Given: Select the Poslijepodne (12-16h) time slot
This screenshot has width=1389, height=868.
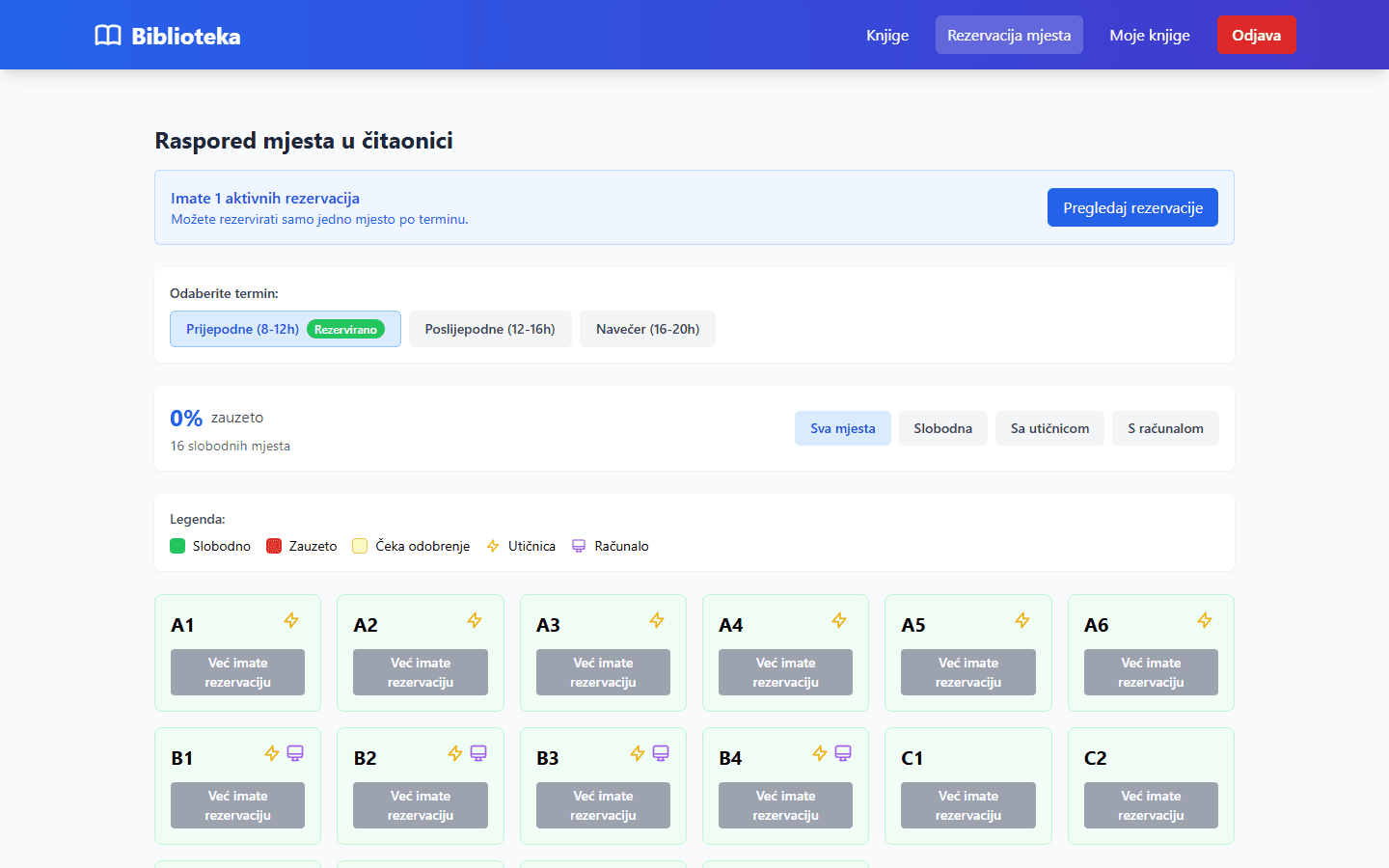Looking at the screenshot, I should [490, 329].
